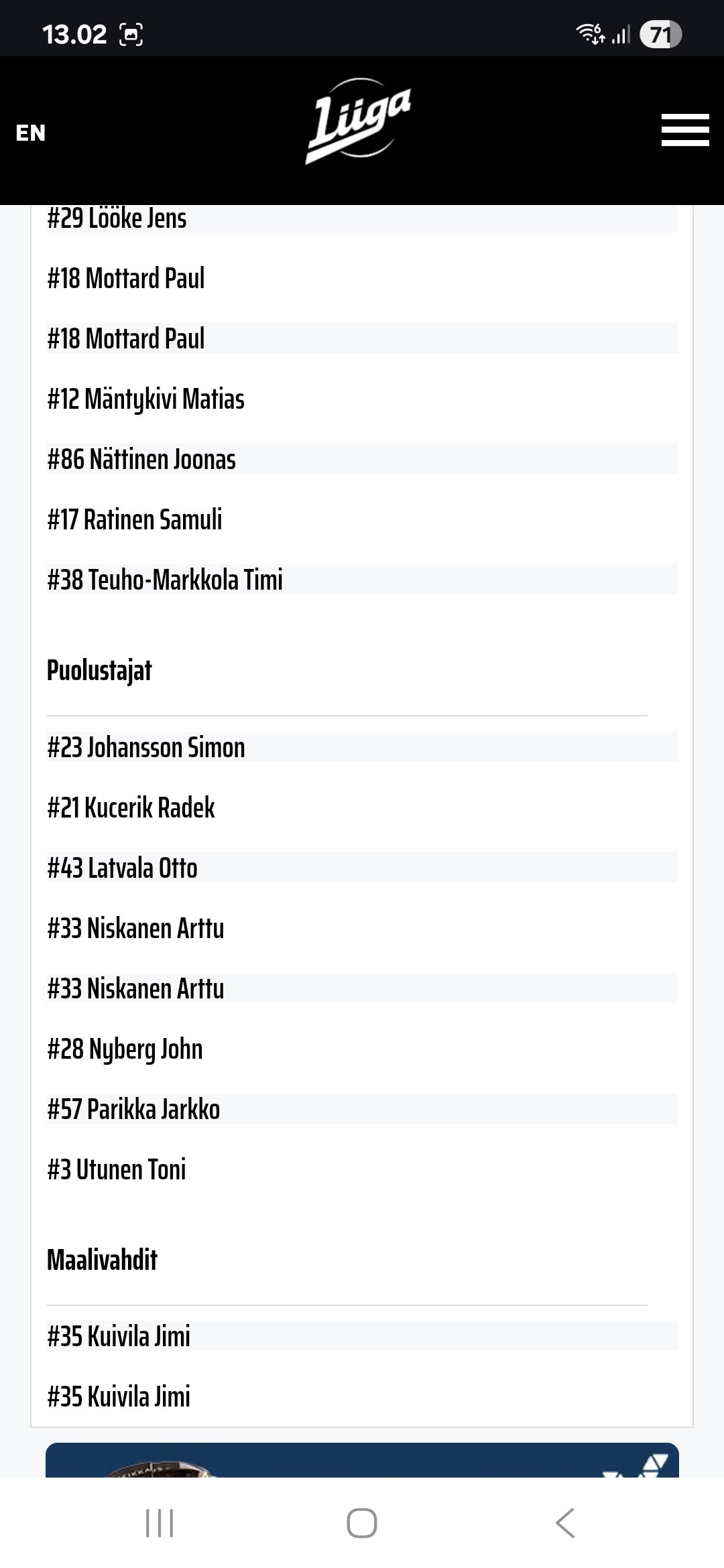Open the hamburger menu

click(684, 130)
